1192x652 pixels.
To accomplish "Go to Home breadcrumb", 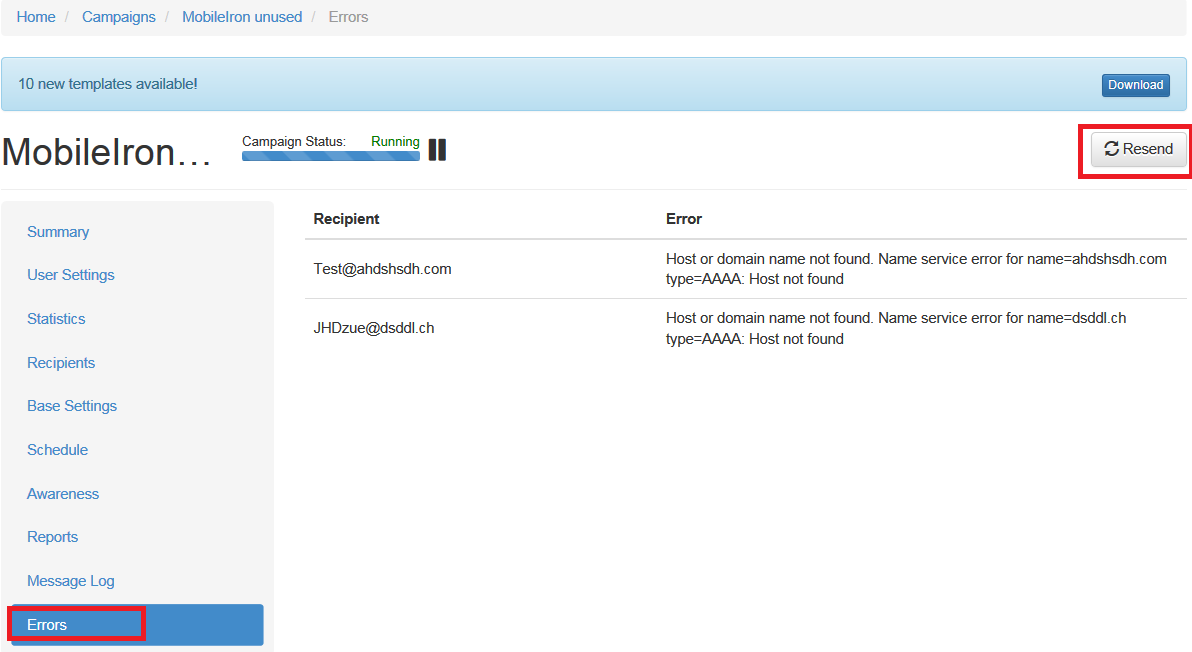I will (x=36, y=17).
